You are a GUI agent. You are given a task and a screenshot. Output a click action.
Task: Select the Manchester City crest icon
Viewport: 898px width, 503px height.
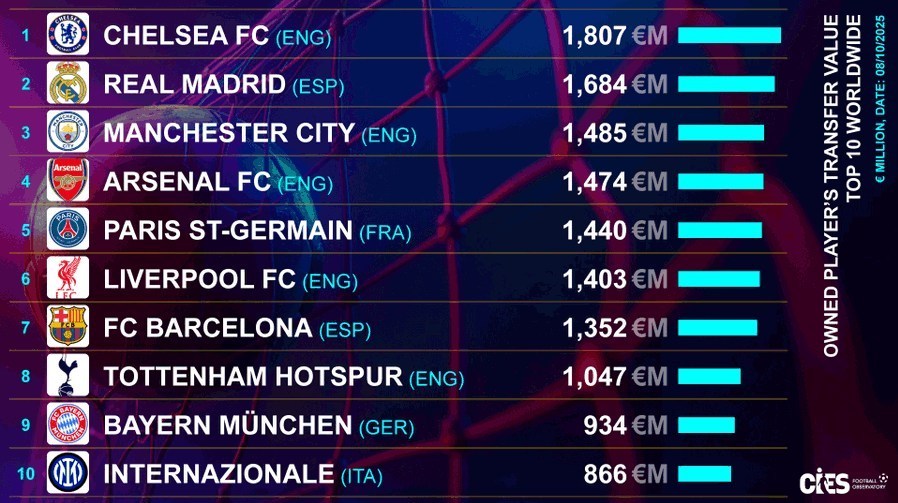click(68, 132)
